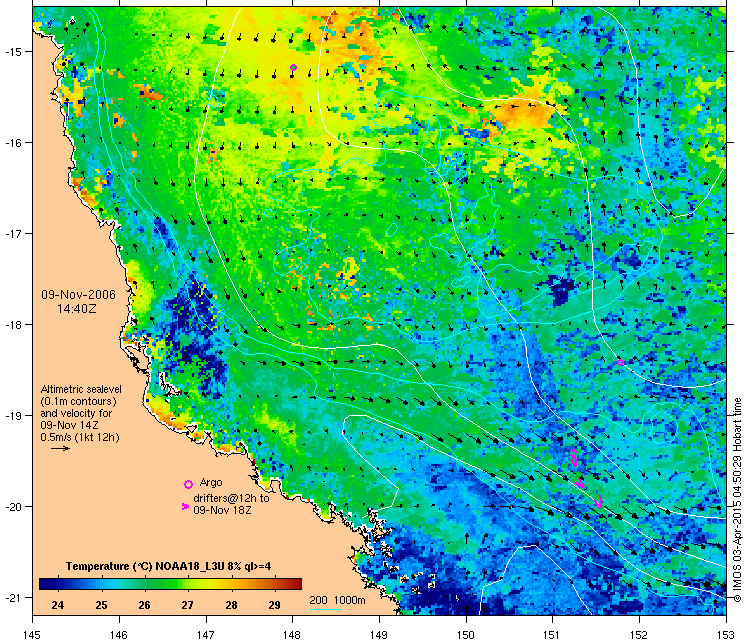Click the latitude axis label '-17'
The width and height of the screenshot is (750, 640).
tap(12, 233)
